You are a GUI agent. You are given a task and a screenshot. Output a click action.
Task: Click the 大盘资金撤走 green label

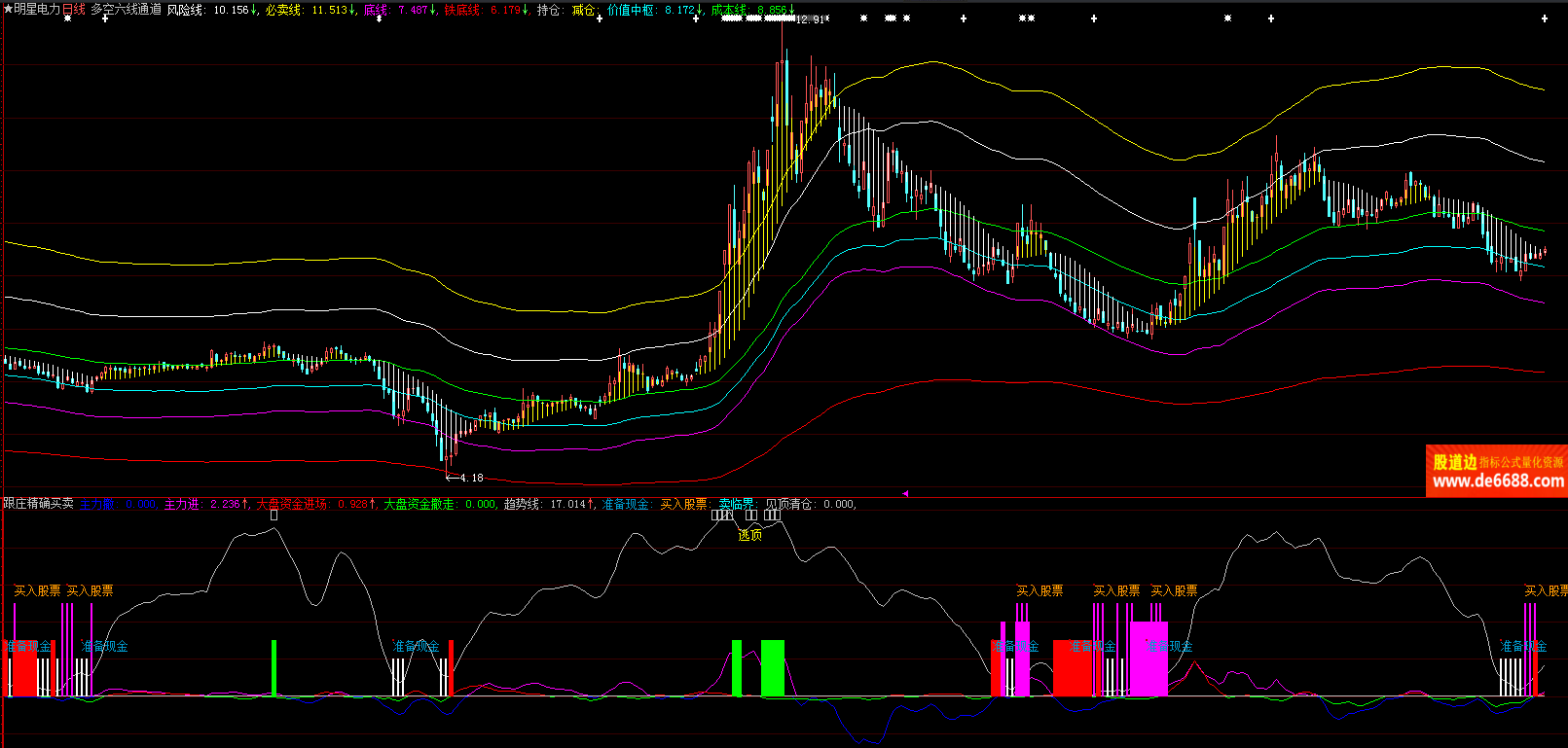[419, 504]
